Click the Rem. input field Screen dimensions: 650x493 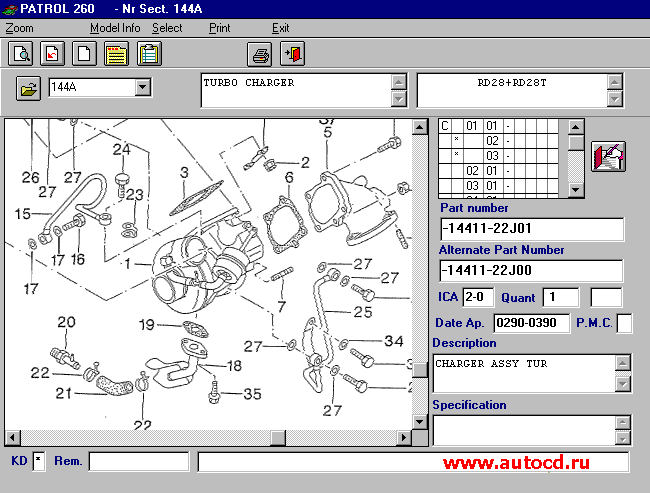click(139, 461)
